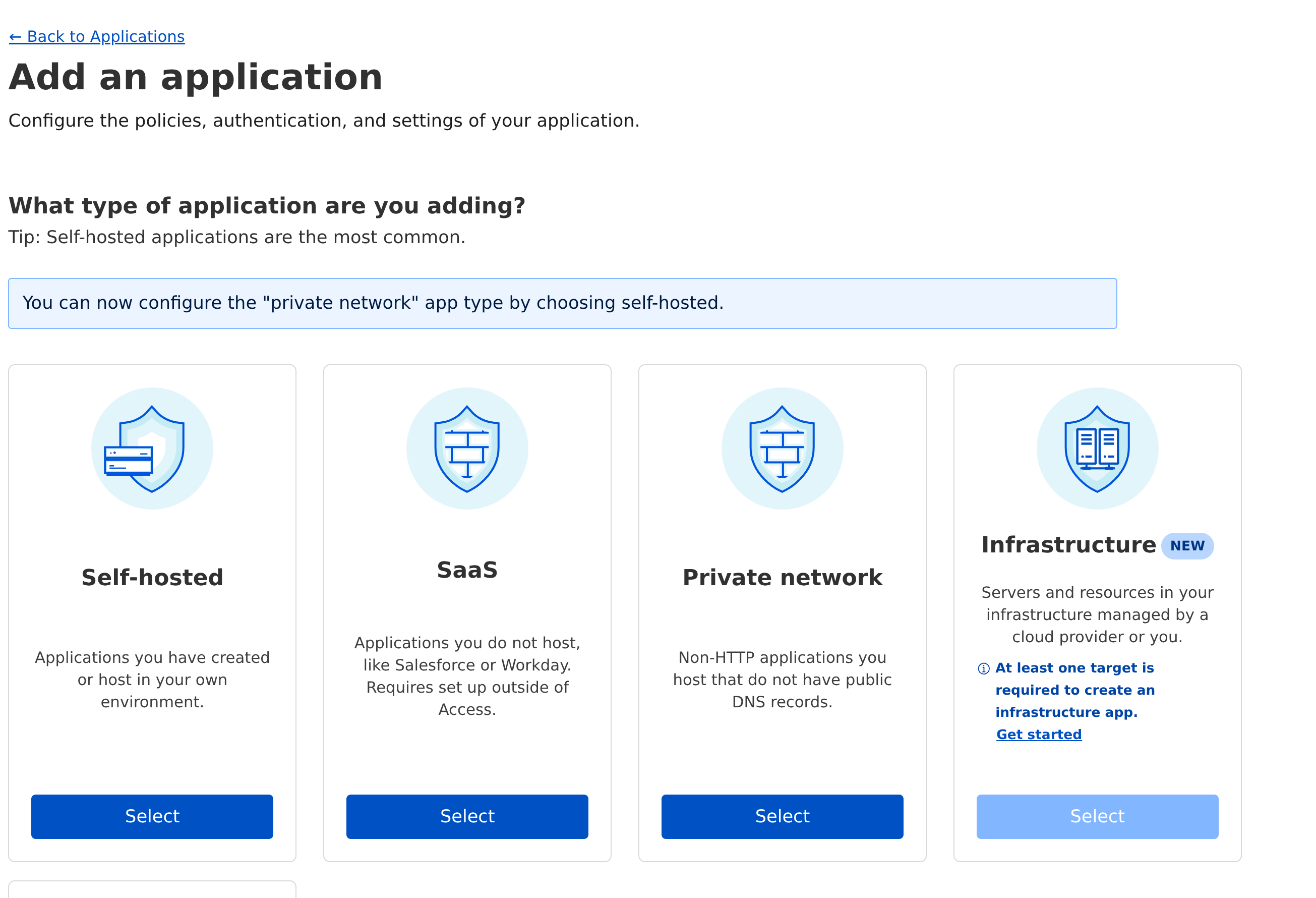1316x898 pixels.
Task: Go back to Applications
Action: pyautogui.click(x=97, y=37)
